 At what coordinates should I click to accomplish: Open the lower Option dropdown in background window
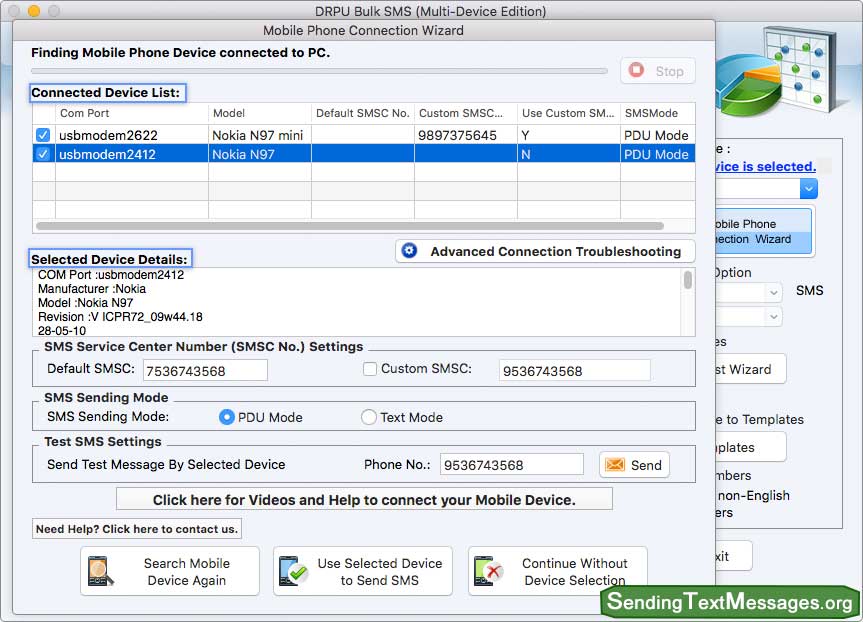point(773,317)
